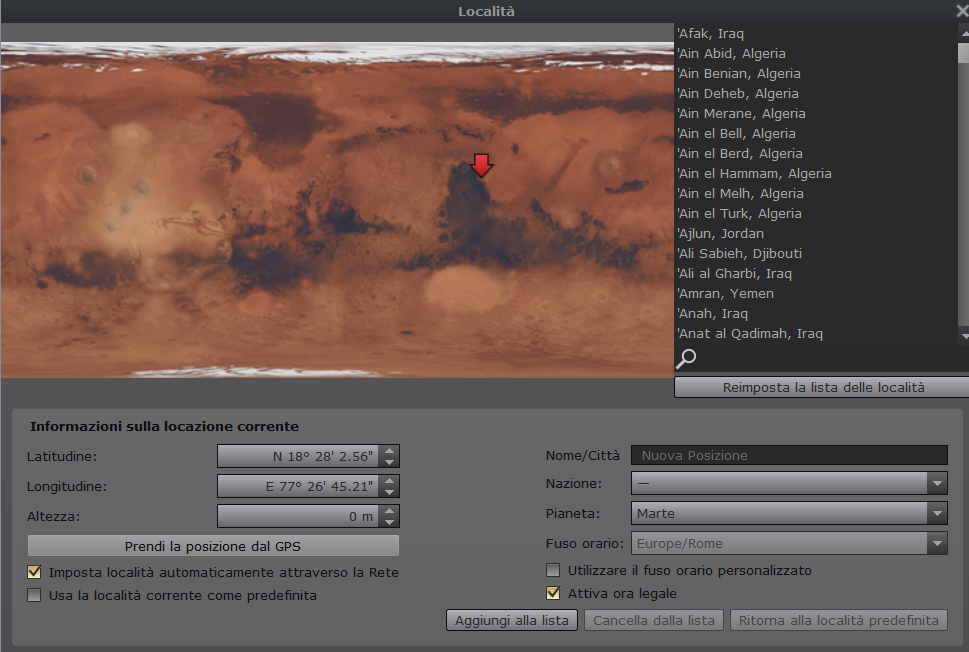This screenshot has width=969, height=652.
Task: Click the location list scrollbar thumb
Action: click(963, 52)
